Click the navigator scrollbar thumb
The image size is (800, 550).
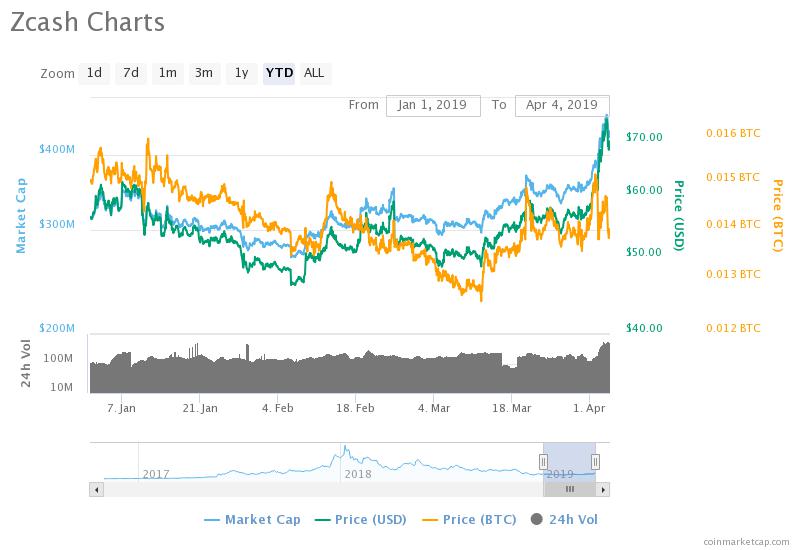570,490
